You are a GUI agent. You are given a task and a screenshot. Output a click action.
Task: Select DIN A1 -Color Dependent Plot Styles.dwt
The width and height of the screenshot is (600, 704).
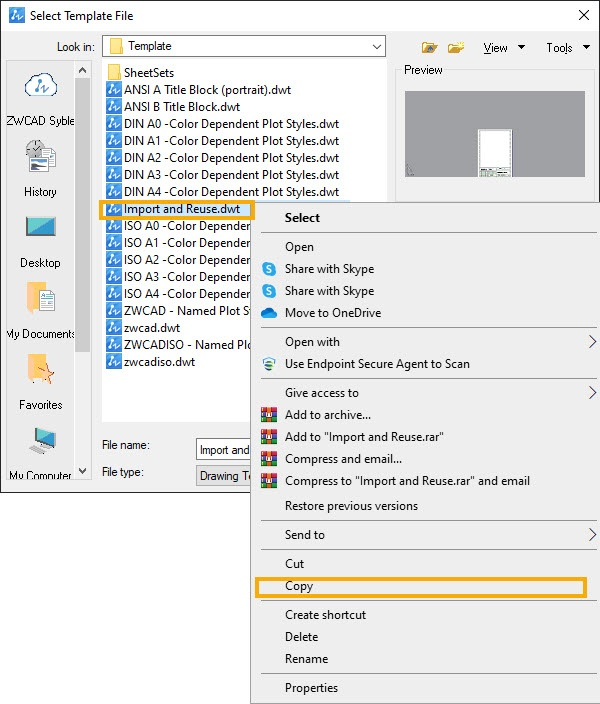222,141
